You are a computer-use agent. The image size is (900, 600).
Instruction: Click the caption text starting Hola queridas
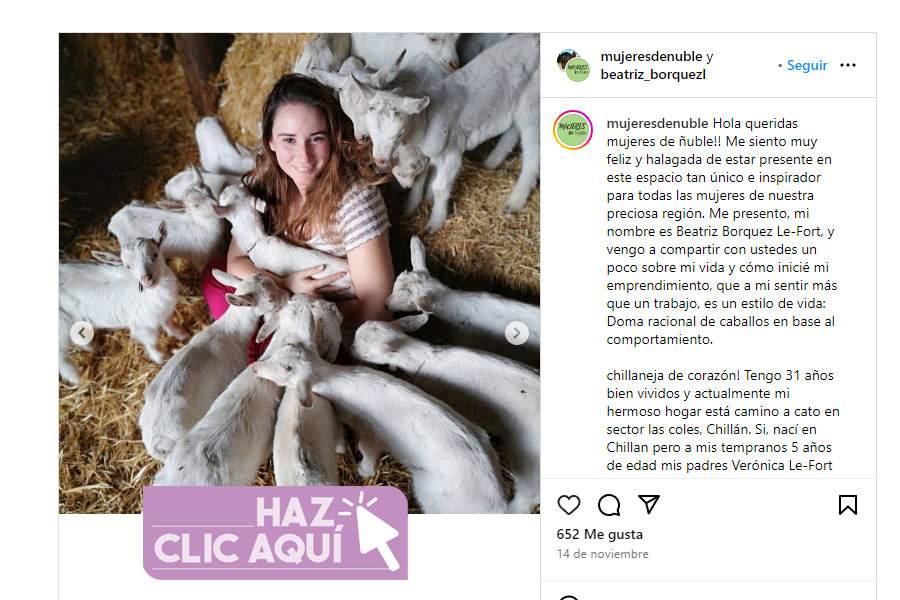722,231
